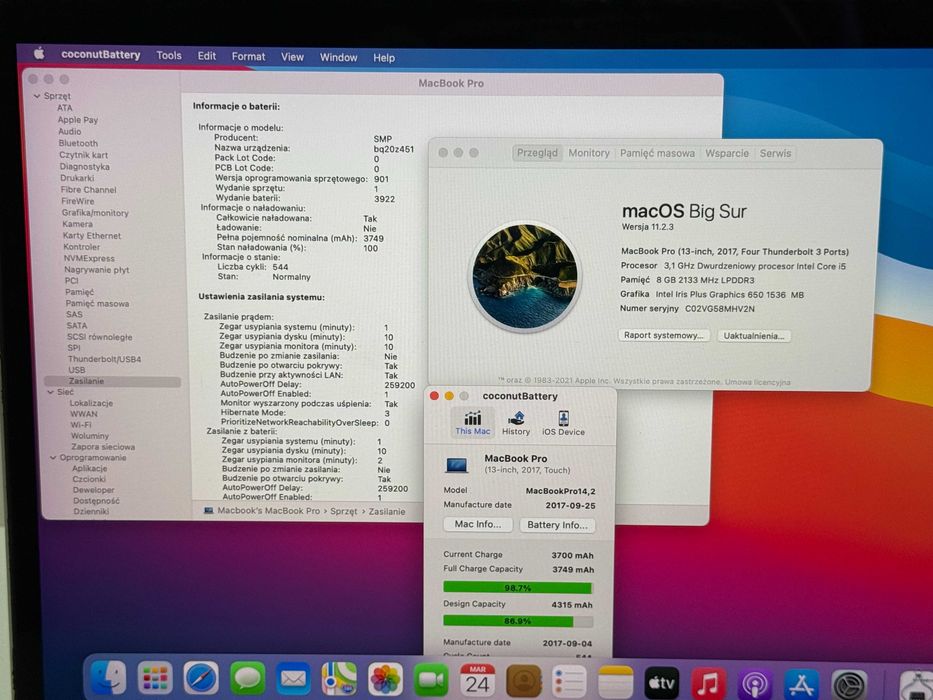The image size is (933, 700).
Task: Open Notes from the Dock
Action: click(616, 682)
